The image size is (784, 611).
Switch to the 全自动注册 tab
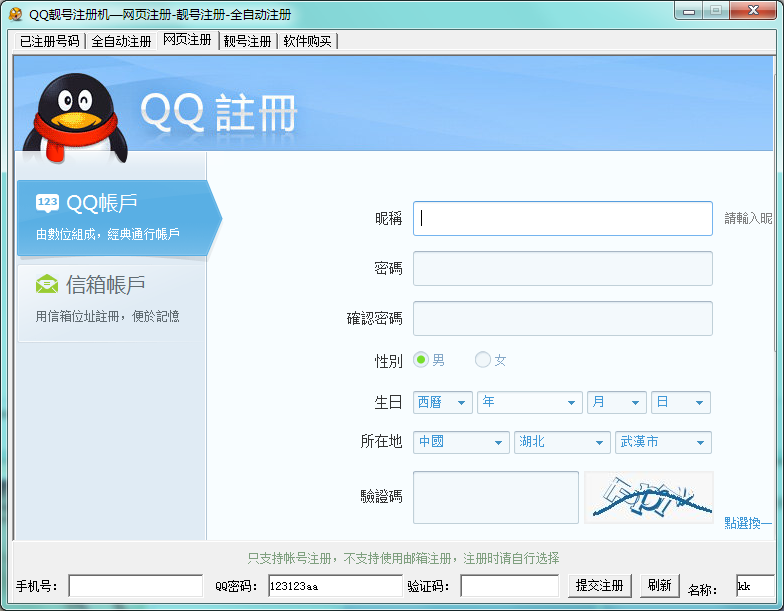pyautogui.click(x=121, y=41)
